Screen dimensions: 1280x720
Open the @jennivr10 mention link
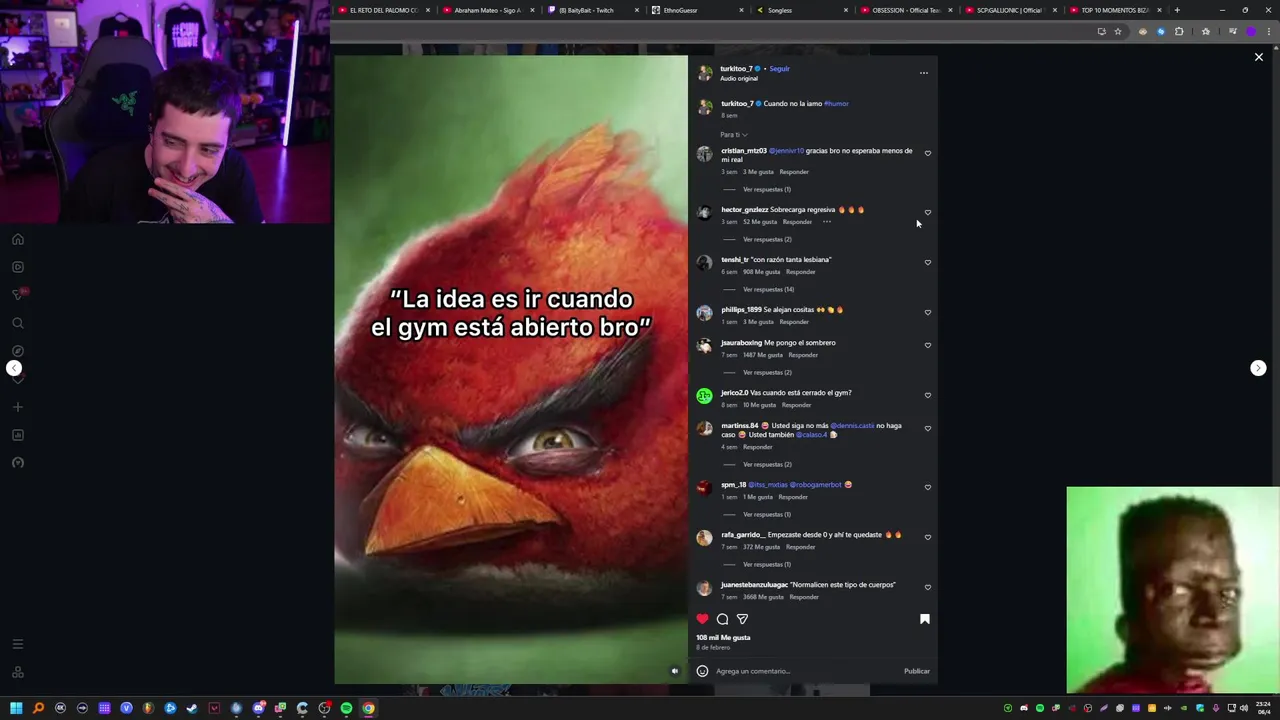point(786,151)
